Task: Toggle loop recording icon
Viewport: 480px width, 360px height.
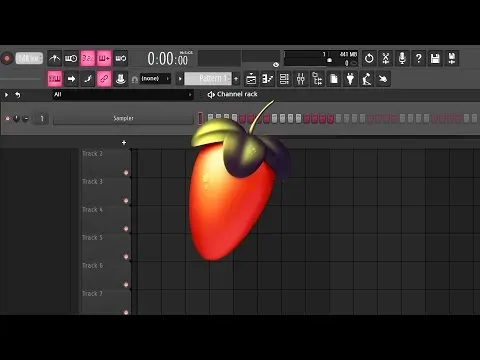Action: (121, 58)
